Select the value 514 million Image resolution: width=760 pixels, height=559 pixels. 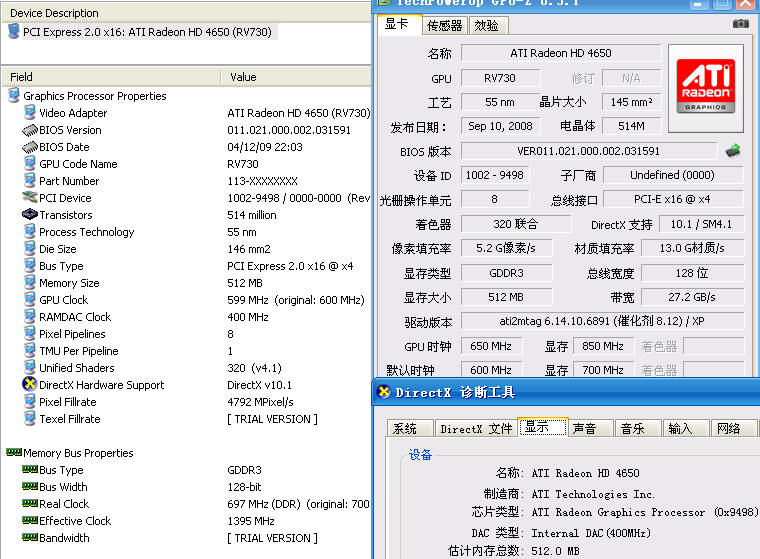point(252,215)
